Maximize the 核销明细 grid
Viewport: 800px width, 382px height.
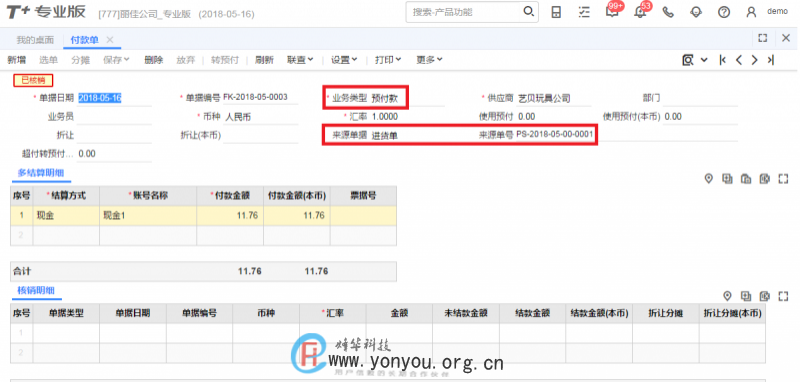pyautogui.click(x=783, y=296)
